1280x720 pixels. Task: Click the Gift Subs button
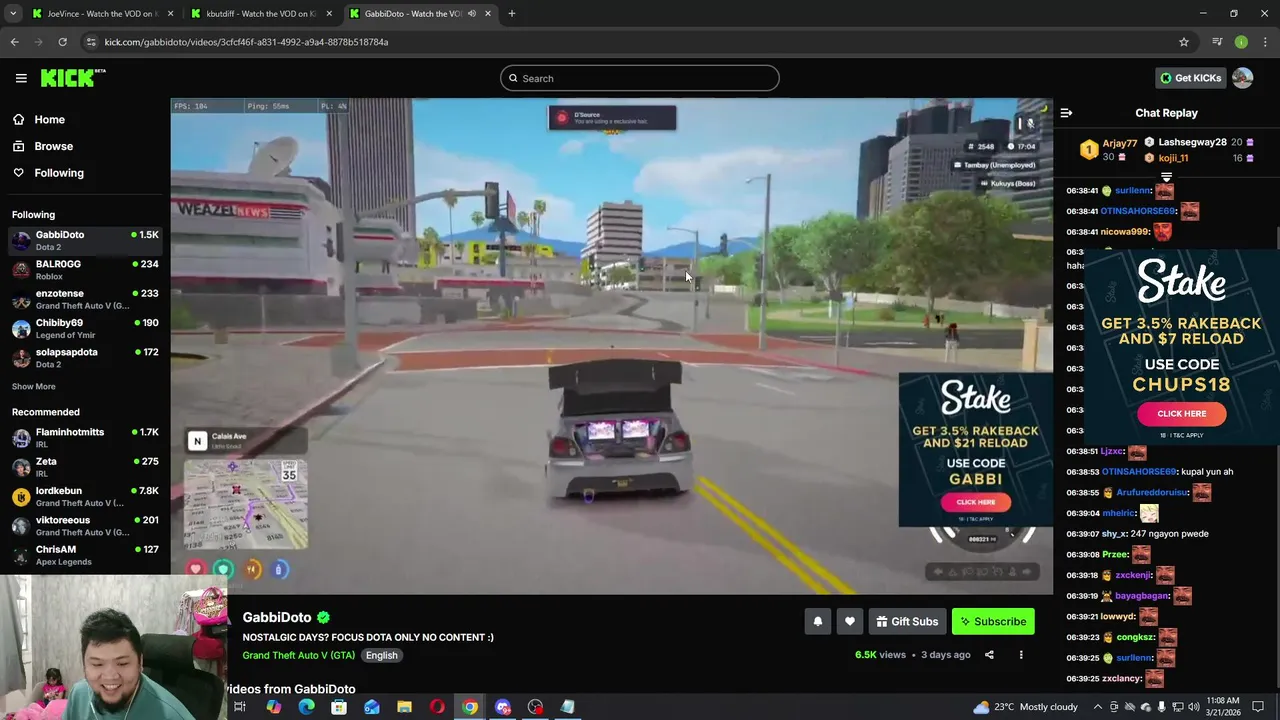coord(907,622)
